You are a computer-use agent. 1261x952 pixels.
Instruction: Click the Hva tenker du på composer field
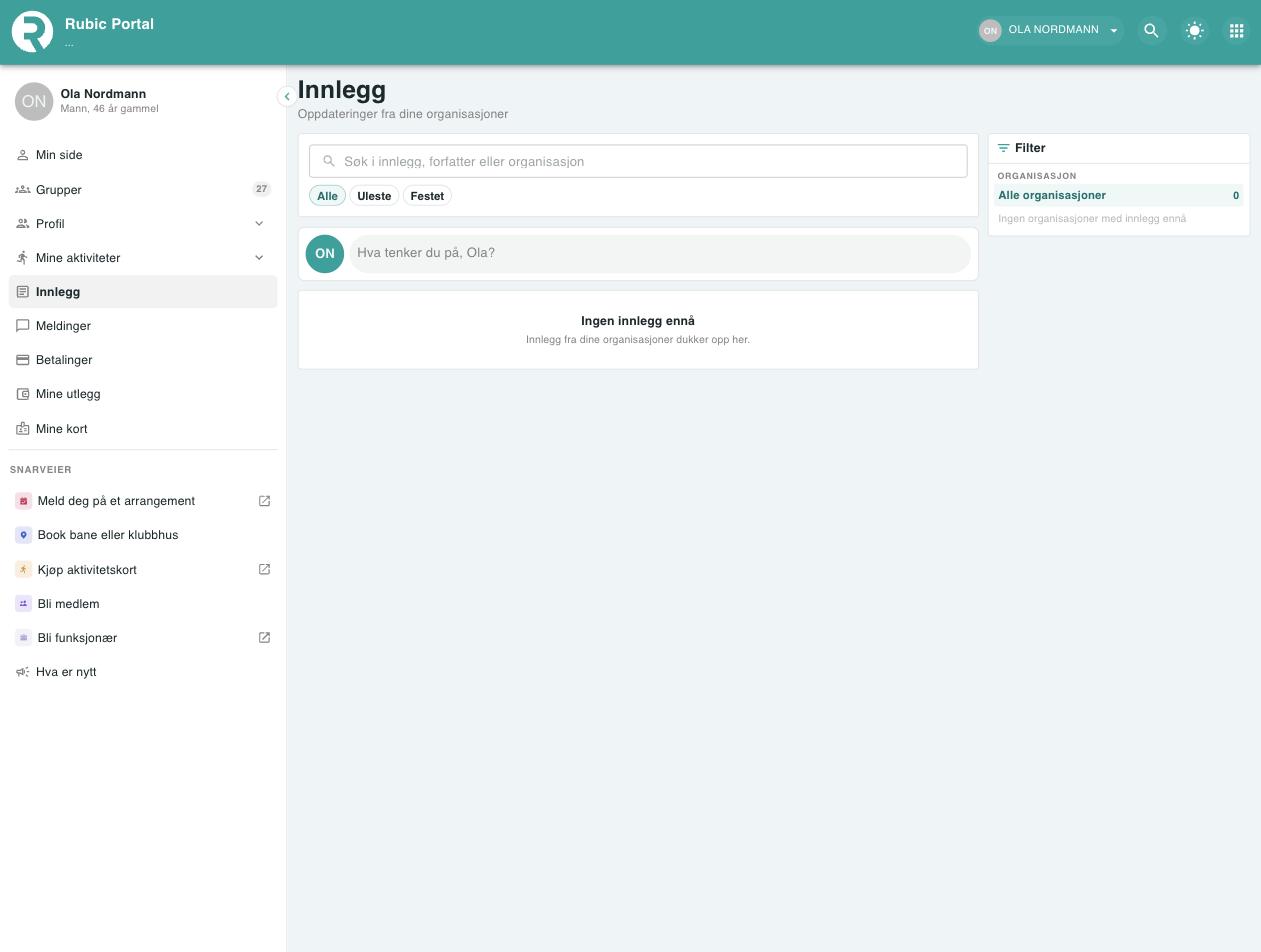660,253
